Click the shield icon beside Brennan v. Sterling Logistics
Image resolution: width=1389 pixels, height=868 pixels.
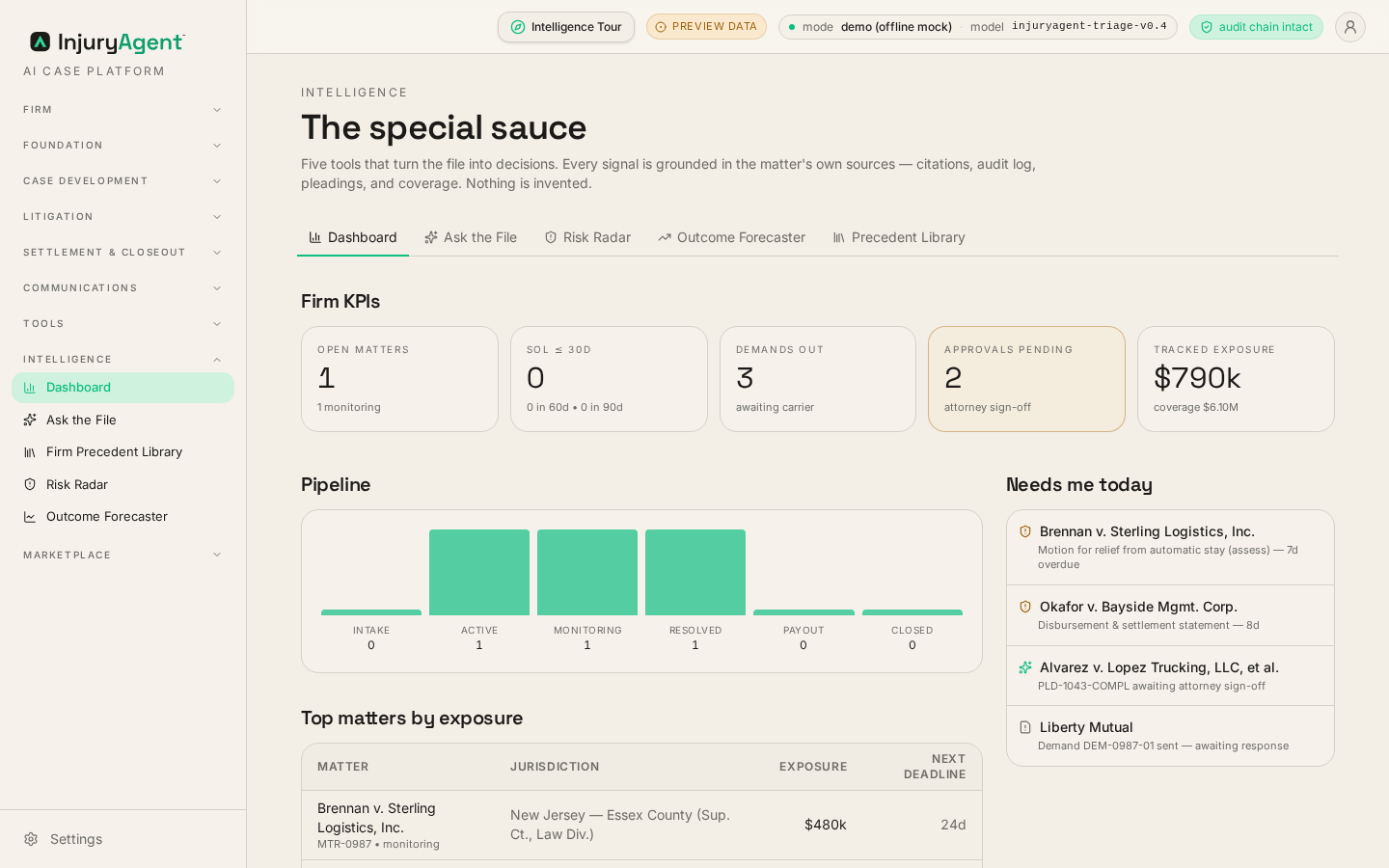(x=1025, y=531)
